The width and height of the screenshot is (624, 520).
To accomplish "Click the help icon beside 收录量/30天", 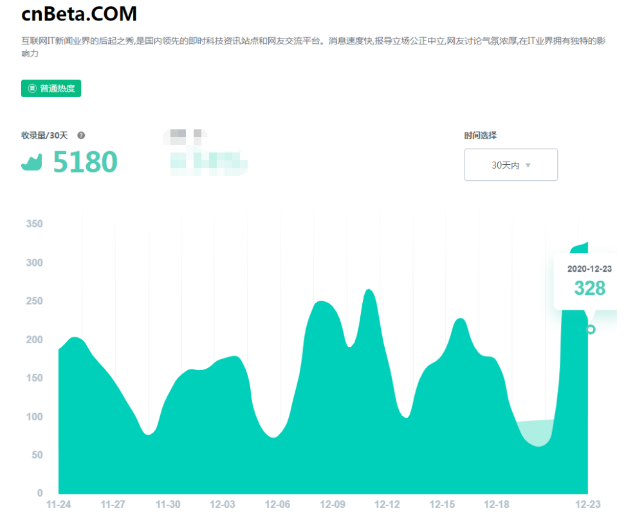I will [x=81, y=135].
